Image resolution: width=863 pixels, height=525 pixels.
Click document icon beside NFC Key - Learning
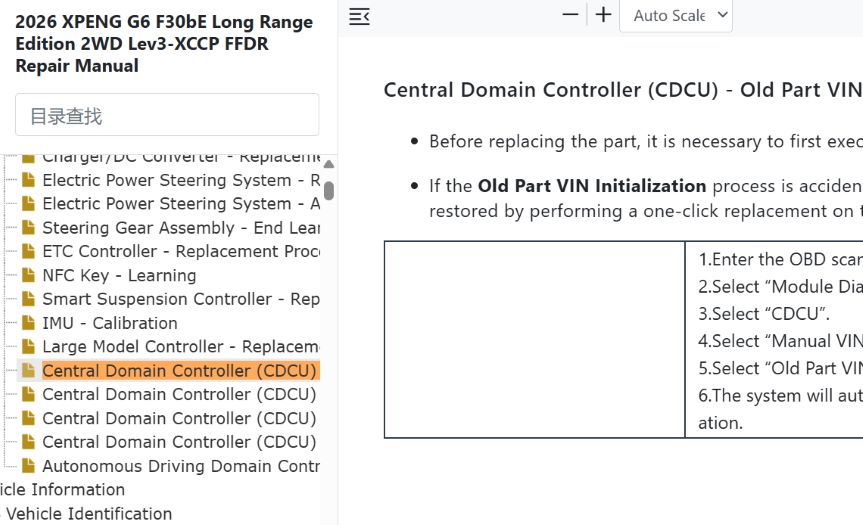coord(29,275)
